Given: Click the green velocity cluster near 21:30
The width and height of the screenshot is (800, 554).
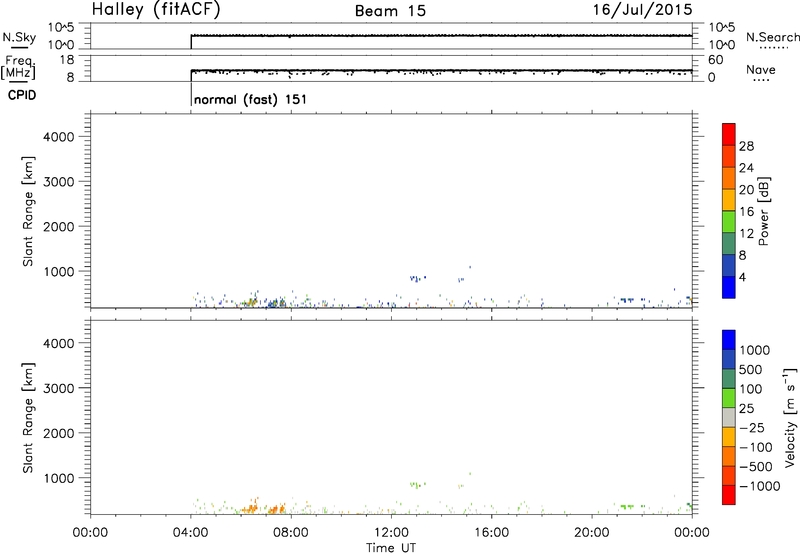Looking at the screenshot, I should tap(628, 506).
